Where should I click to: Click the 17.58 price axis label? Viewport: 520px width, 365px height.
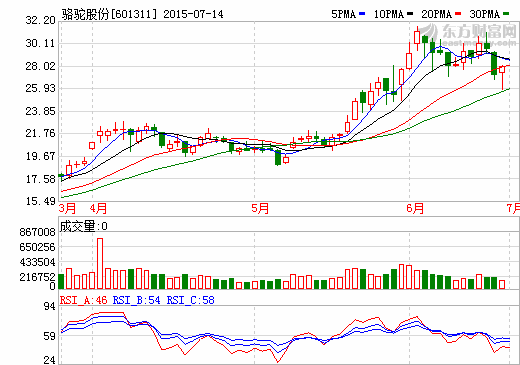(40, 179)
